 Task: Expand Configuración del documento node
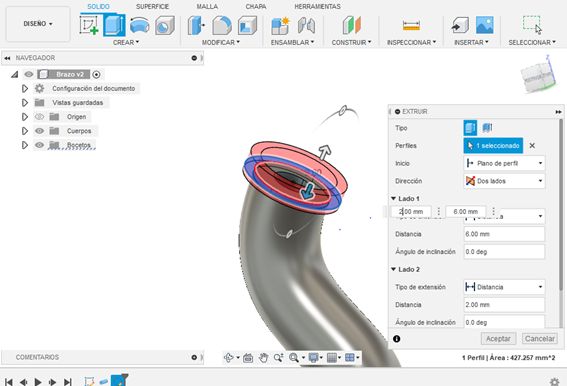(25, 88)
